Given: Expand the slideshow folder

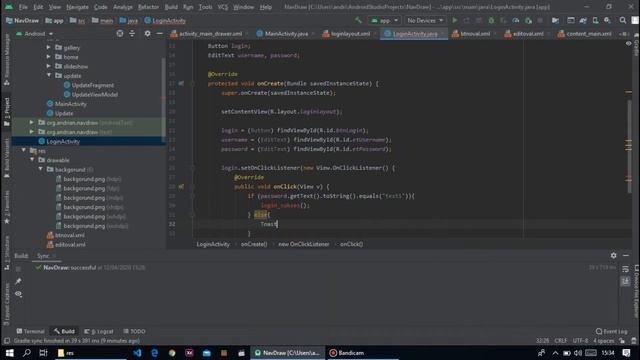Looking at the screenshot, I should click(49, 66).
